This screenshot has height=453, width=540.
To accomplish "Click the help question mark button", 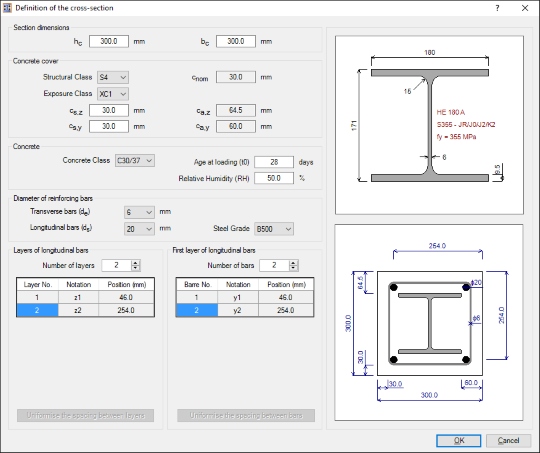I will pos(497,8).
